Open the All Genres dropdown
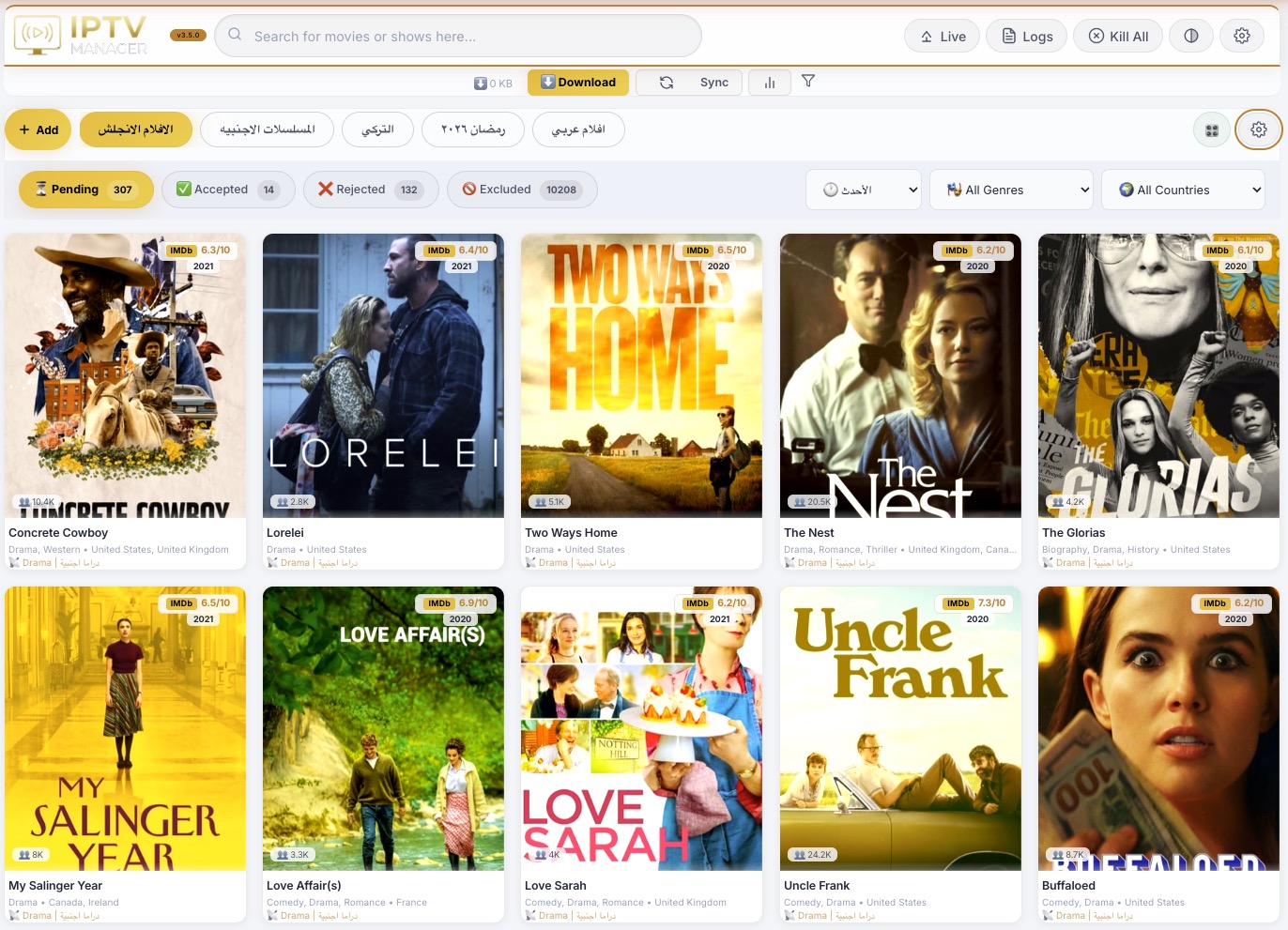 [x=1011, y=190]
